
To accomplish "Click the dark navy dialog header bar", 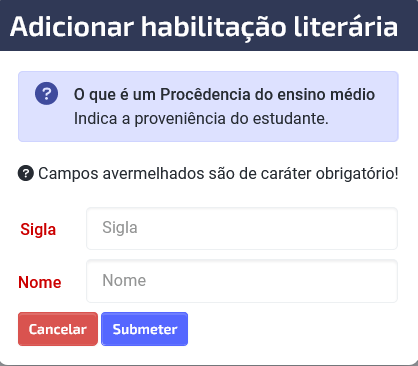I will coord(209,25).
